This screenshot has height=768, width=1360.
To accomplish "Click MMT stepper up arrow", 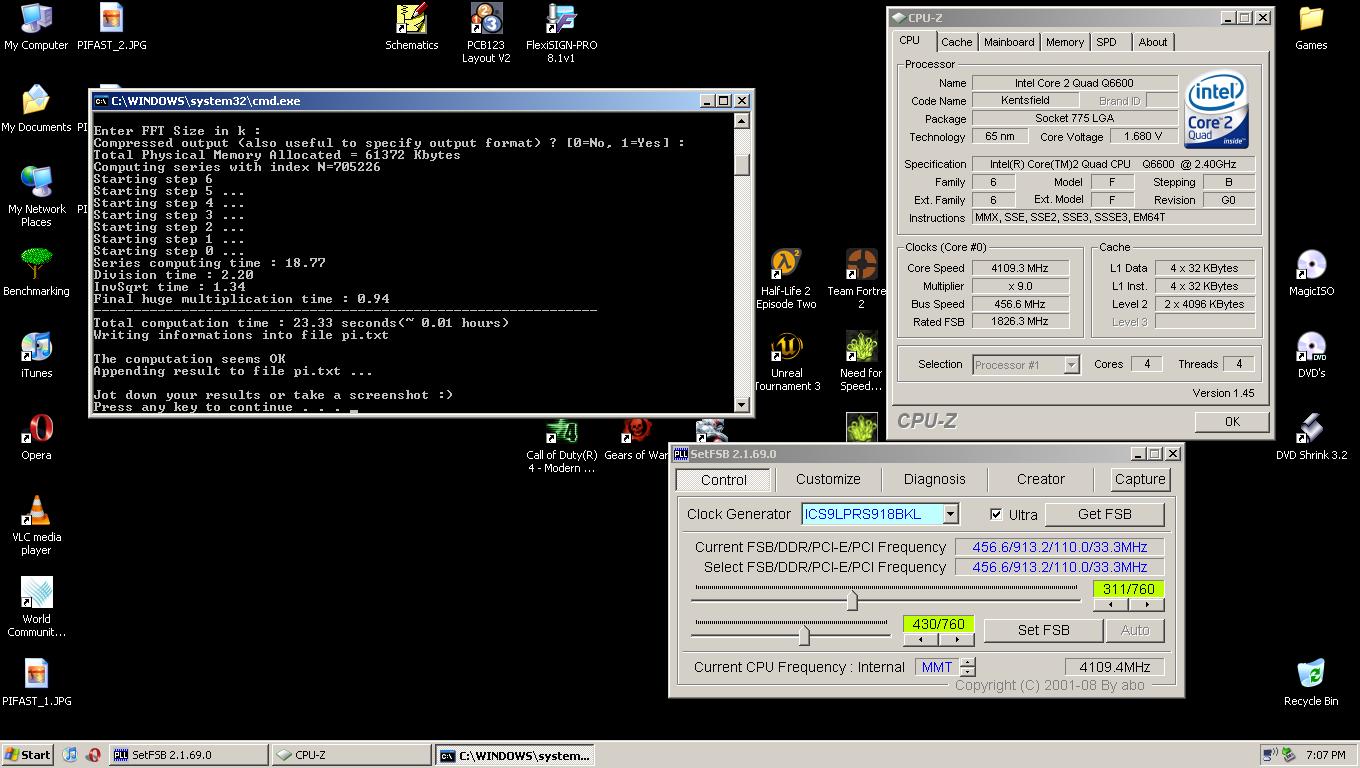I will click(x=967, y=662).
